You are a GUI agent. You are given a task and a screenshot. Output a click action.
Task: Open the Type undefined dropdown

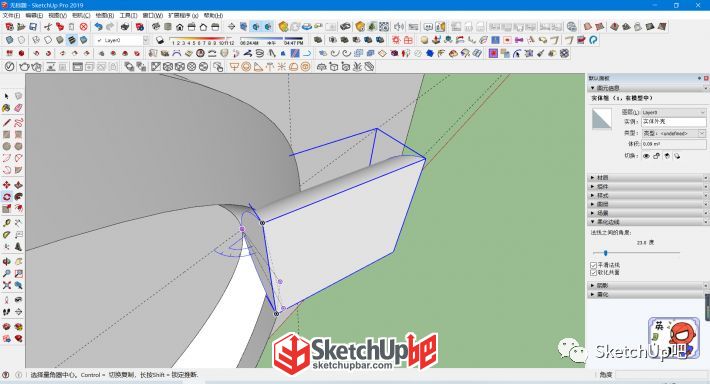(674, 133)
